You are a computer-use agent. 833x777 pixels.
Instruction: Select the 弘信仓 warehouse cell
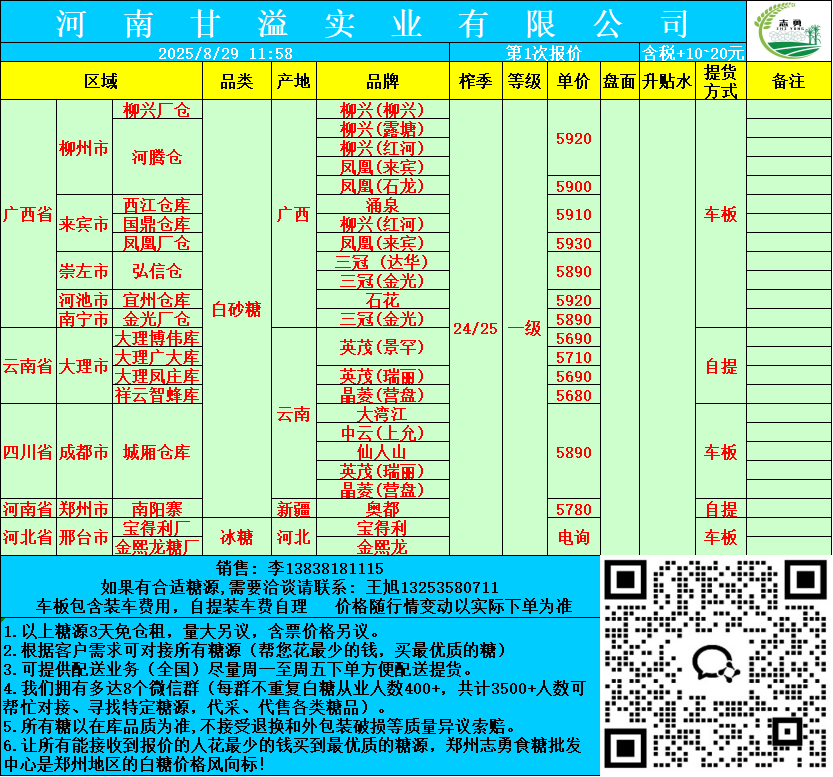point(157,271)
